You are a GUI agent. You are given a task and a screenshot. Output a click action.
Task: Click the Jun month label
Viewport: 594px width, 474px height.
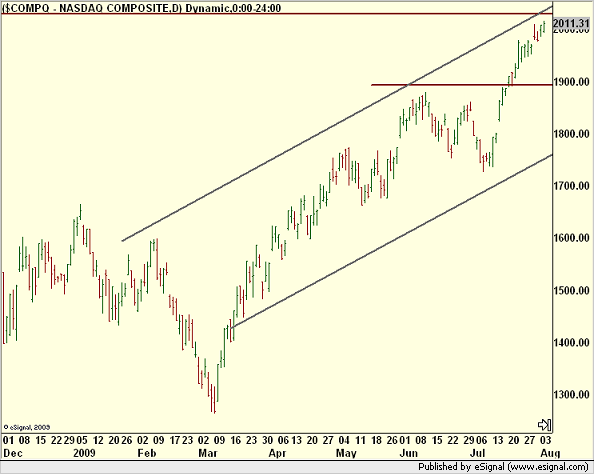click(x=409, y=453)
